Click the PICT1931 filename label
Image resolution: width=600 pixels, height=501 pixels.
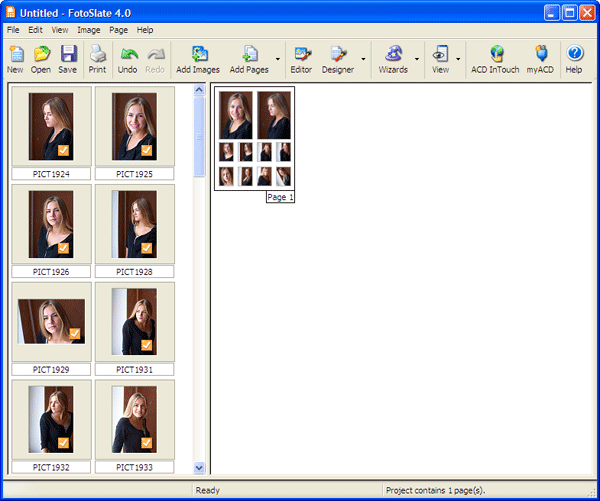(x=134, y=370)
